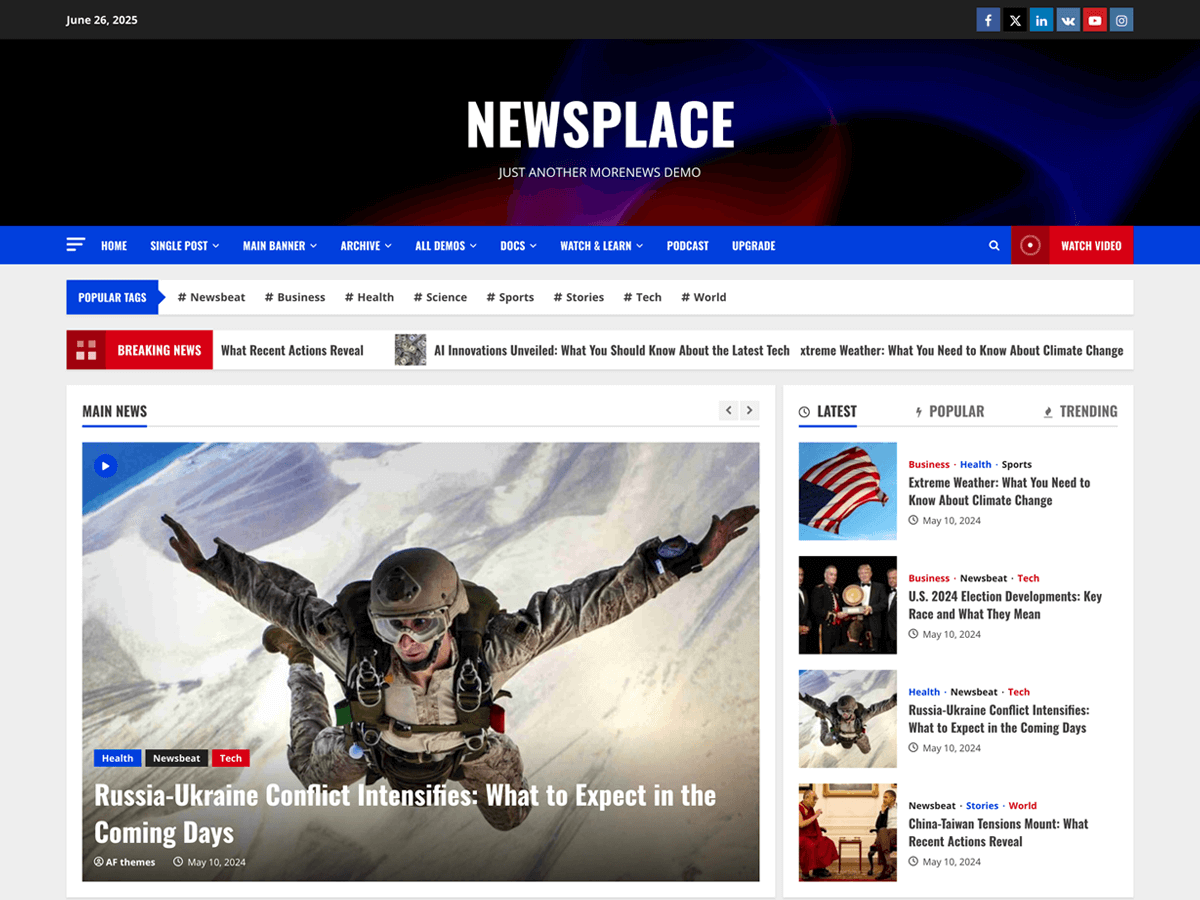Select the Home menu item
Image resolution: width=1200 pixels, height=900 pixels.
[x=114, y=245]
